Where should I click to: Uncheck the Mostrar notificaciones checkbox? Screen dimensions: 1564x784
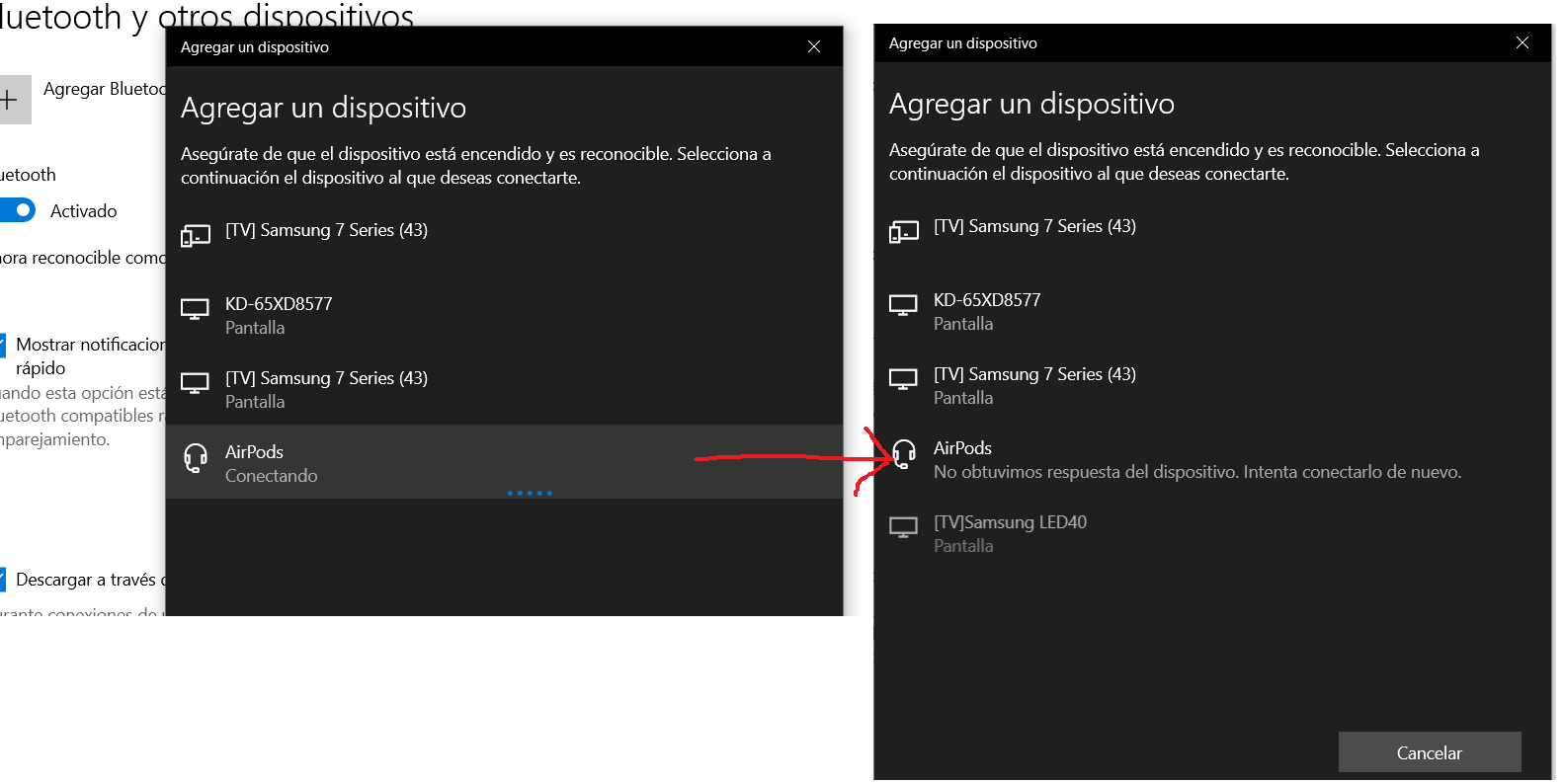pos(3,345)
